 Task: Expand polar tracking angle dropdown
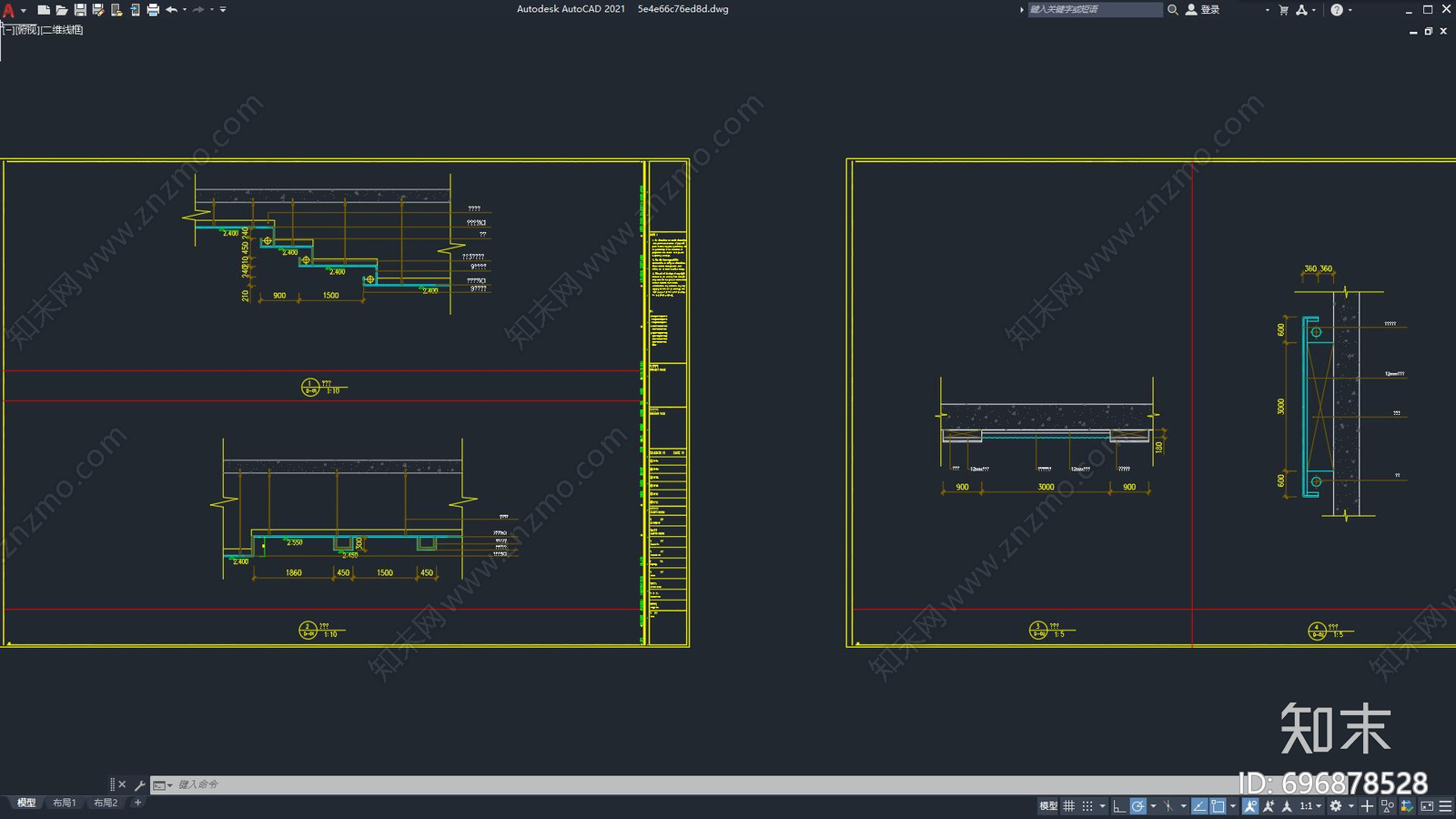point(1153,806)
